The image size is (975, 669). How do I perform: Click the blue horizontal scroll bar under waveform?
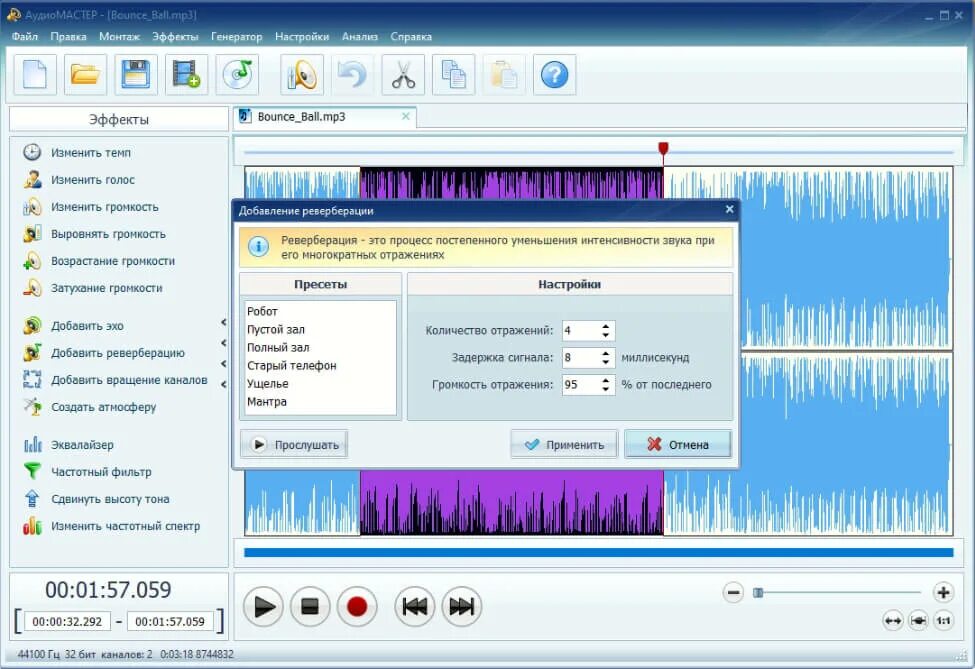[x=599, y=553]
